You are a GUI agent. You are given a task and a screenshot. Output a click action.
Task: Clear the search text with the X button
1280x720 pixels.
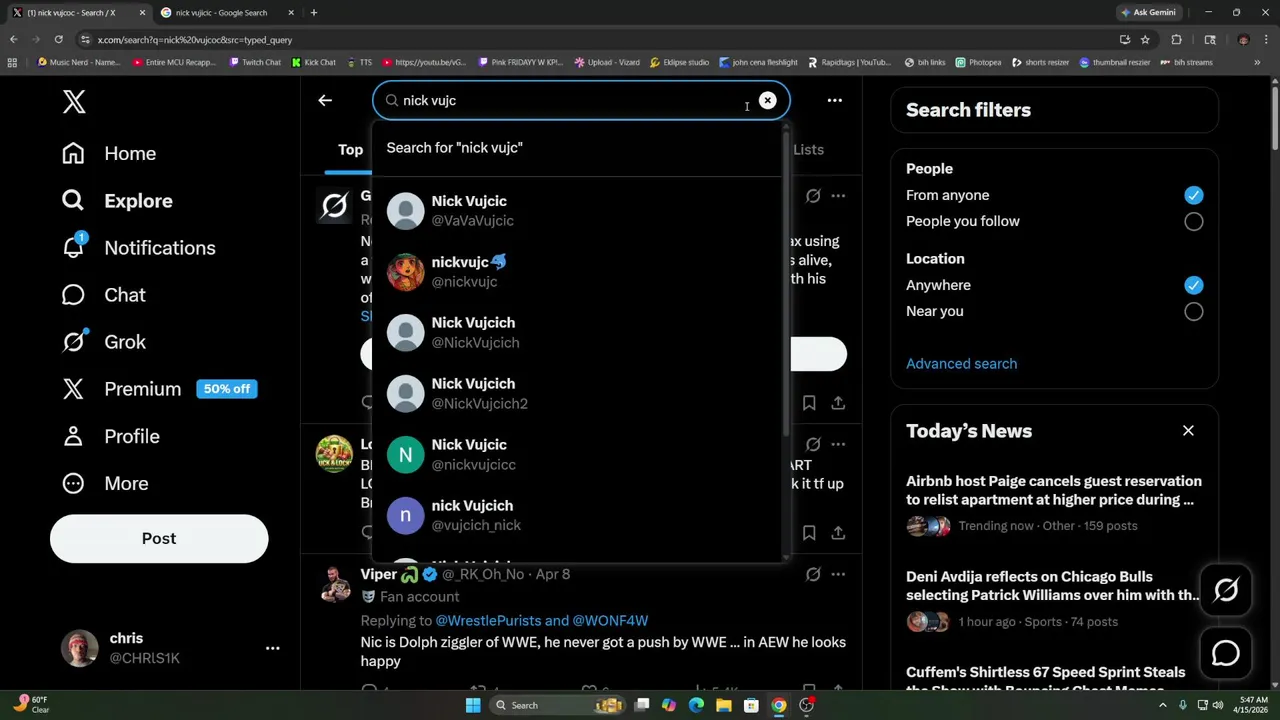coord(767,100)
